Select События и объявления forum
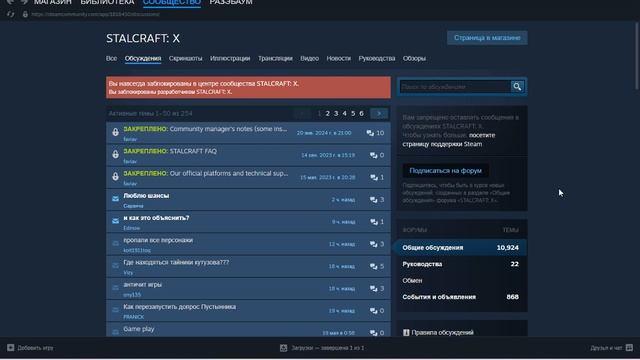Viewport: 640px width, 360px height. point(460,297)
